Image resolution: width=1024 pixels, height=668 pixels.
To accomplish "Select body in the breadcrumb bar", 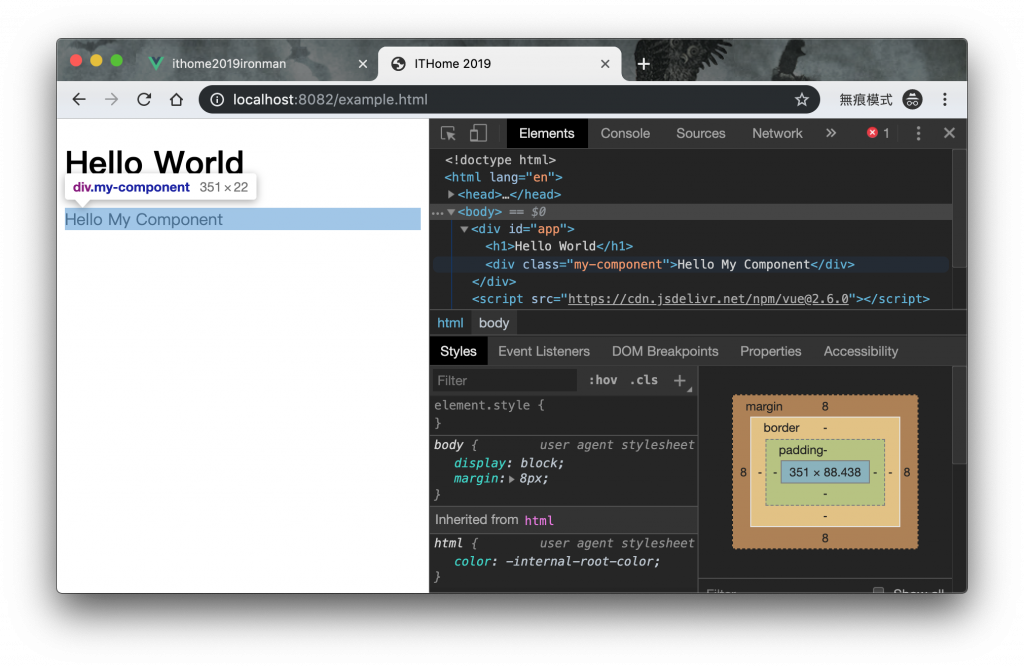I will [x=494, y=323].
